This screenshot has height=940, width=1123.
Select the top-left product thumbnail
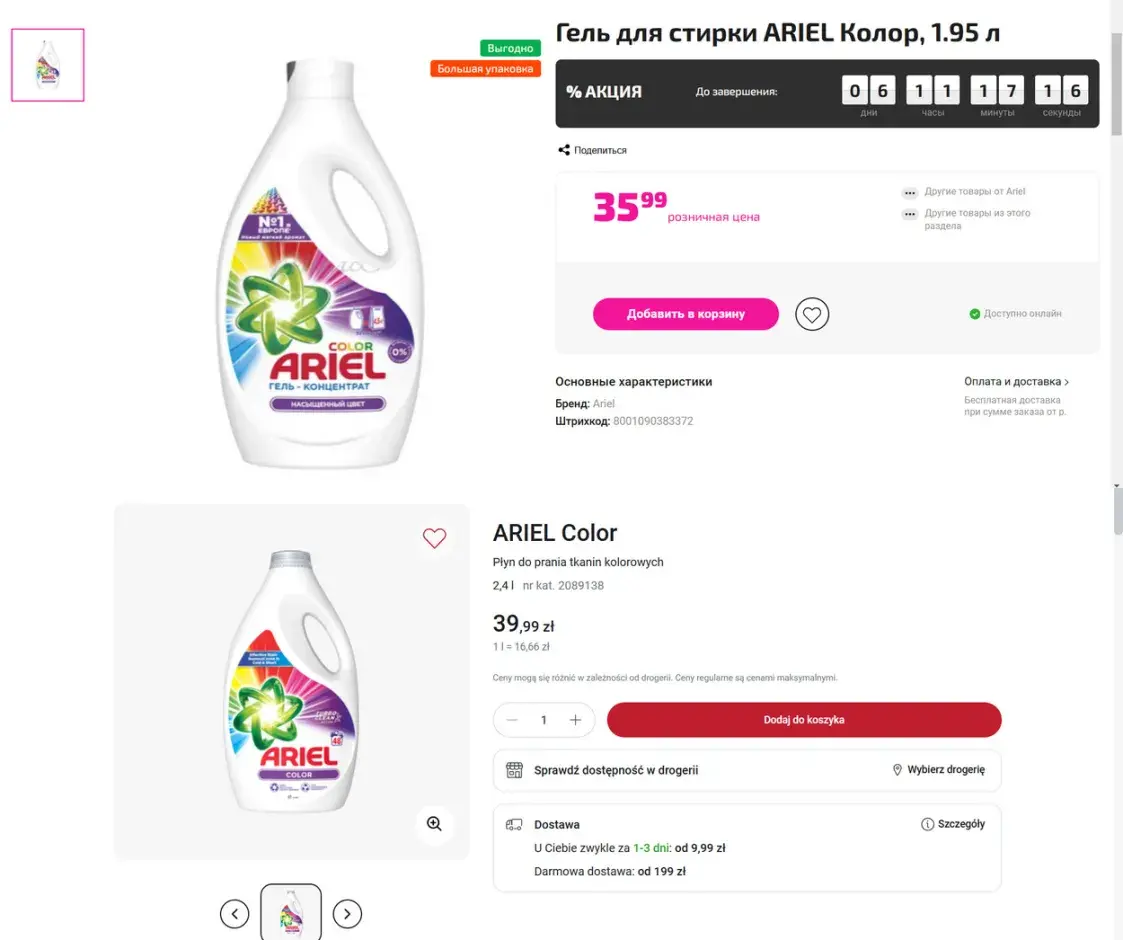pos(48,65)
